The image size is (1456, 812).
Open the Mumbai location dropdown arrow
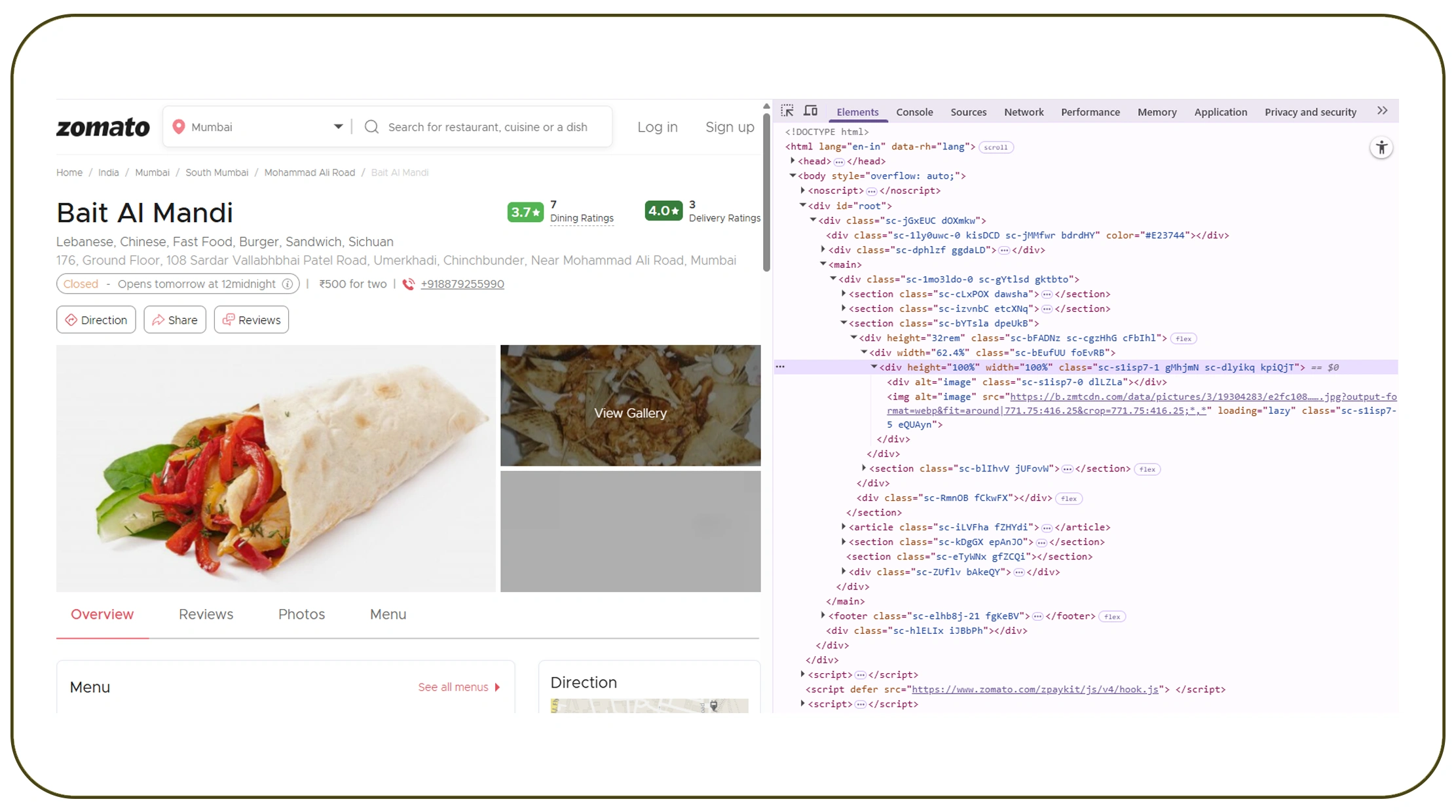(338, 126)
